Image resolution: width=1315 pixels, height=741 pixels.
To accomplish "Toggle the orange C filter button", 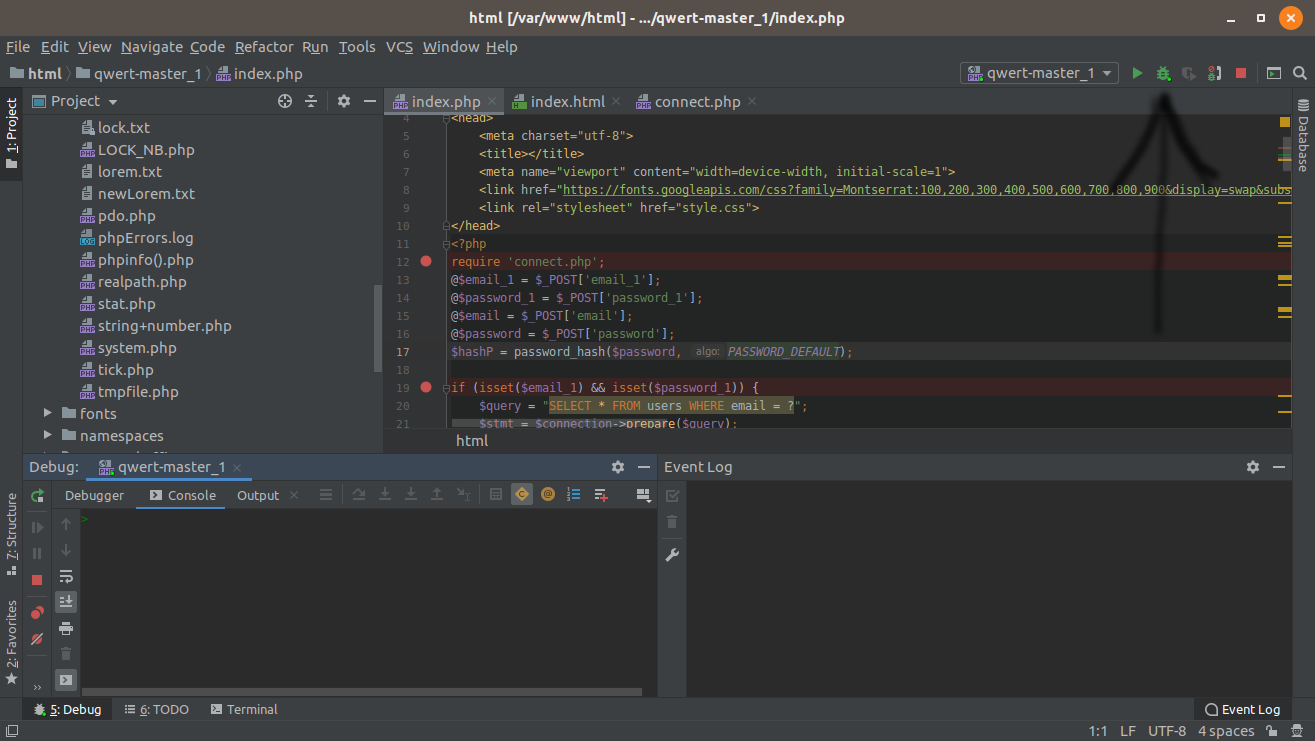I will 522,495.
